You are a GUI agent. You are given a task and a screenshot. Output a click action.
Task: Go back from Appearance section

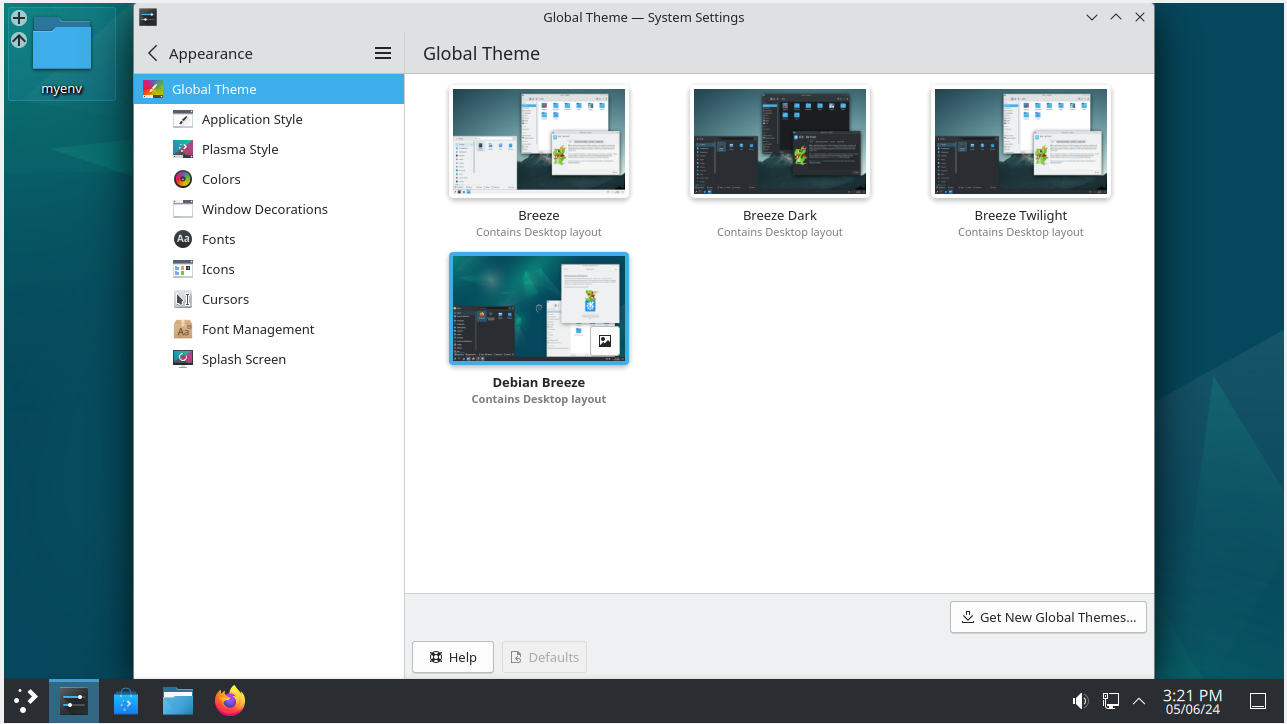[153, 53]
